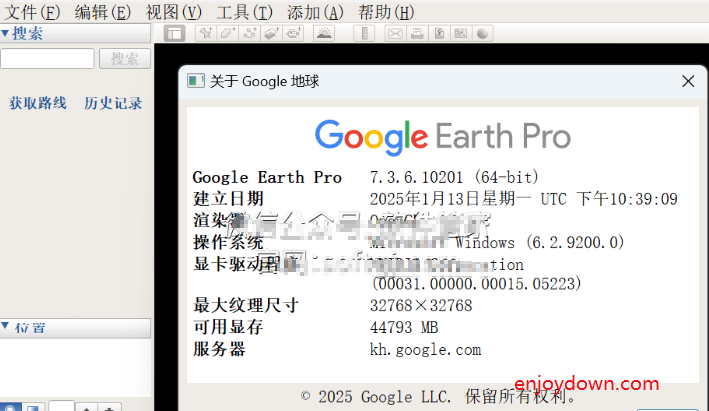Start the Record a Tour camera tool
709x411 pixels.
pyautogui.click(x=293, y=33)
